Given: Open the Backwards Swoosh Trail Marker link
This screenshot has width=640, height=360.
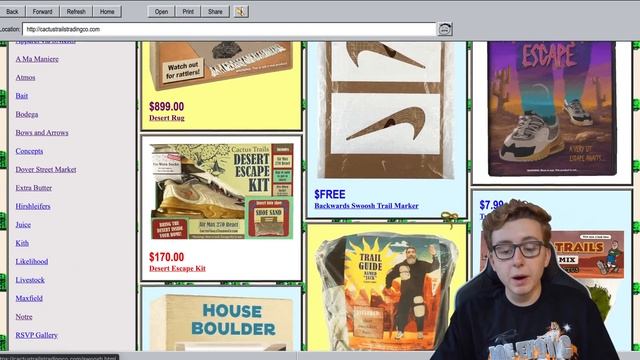Looking at the screenshot, I should tap(367, 206).
